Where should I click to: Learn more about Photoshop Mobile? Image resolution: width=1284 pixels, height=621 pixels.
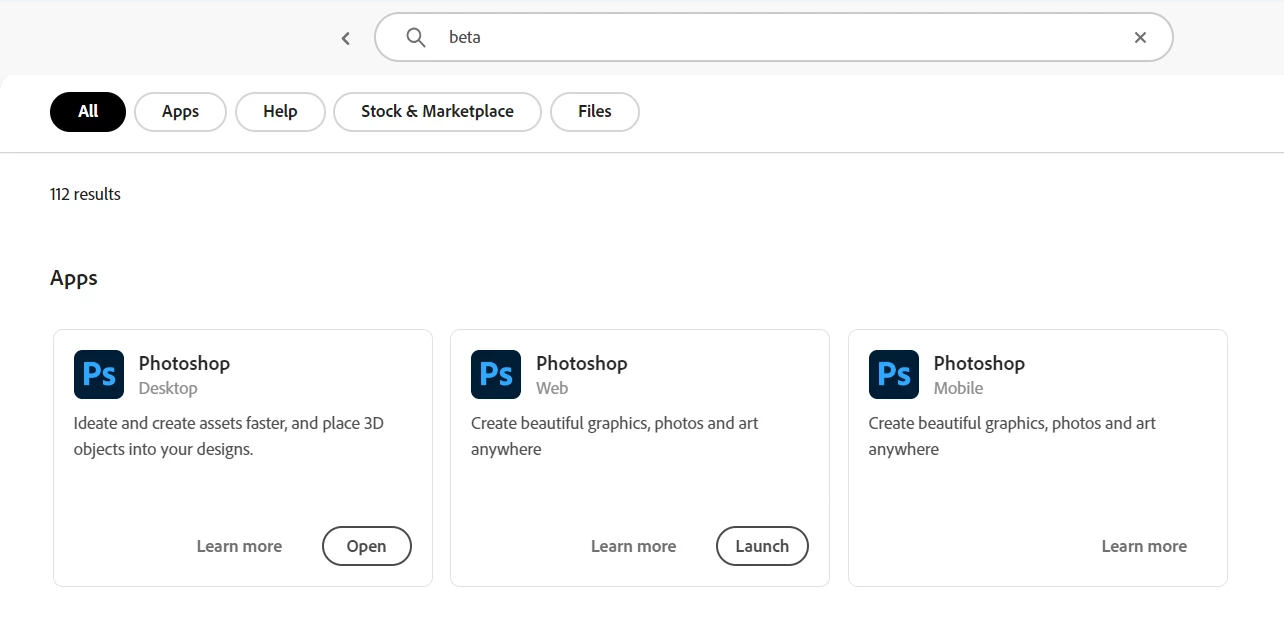pyautogui.click(x=1144, y=546)
